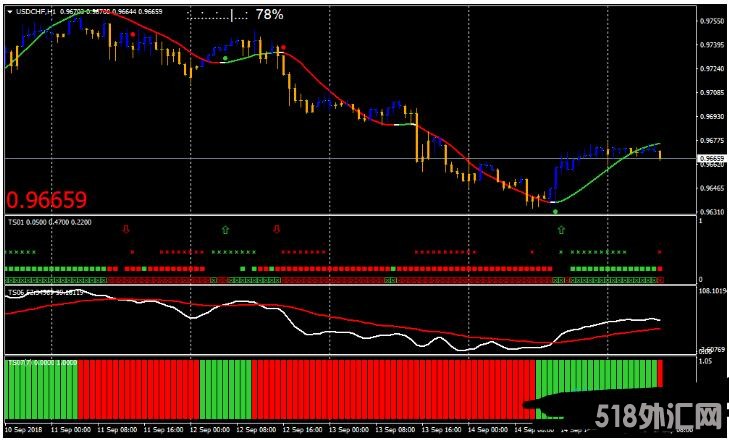The height and width of the screenshot is (440, 729).
Task: Click the 0.97395 price axis label
Action: 711,45
